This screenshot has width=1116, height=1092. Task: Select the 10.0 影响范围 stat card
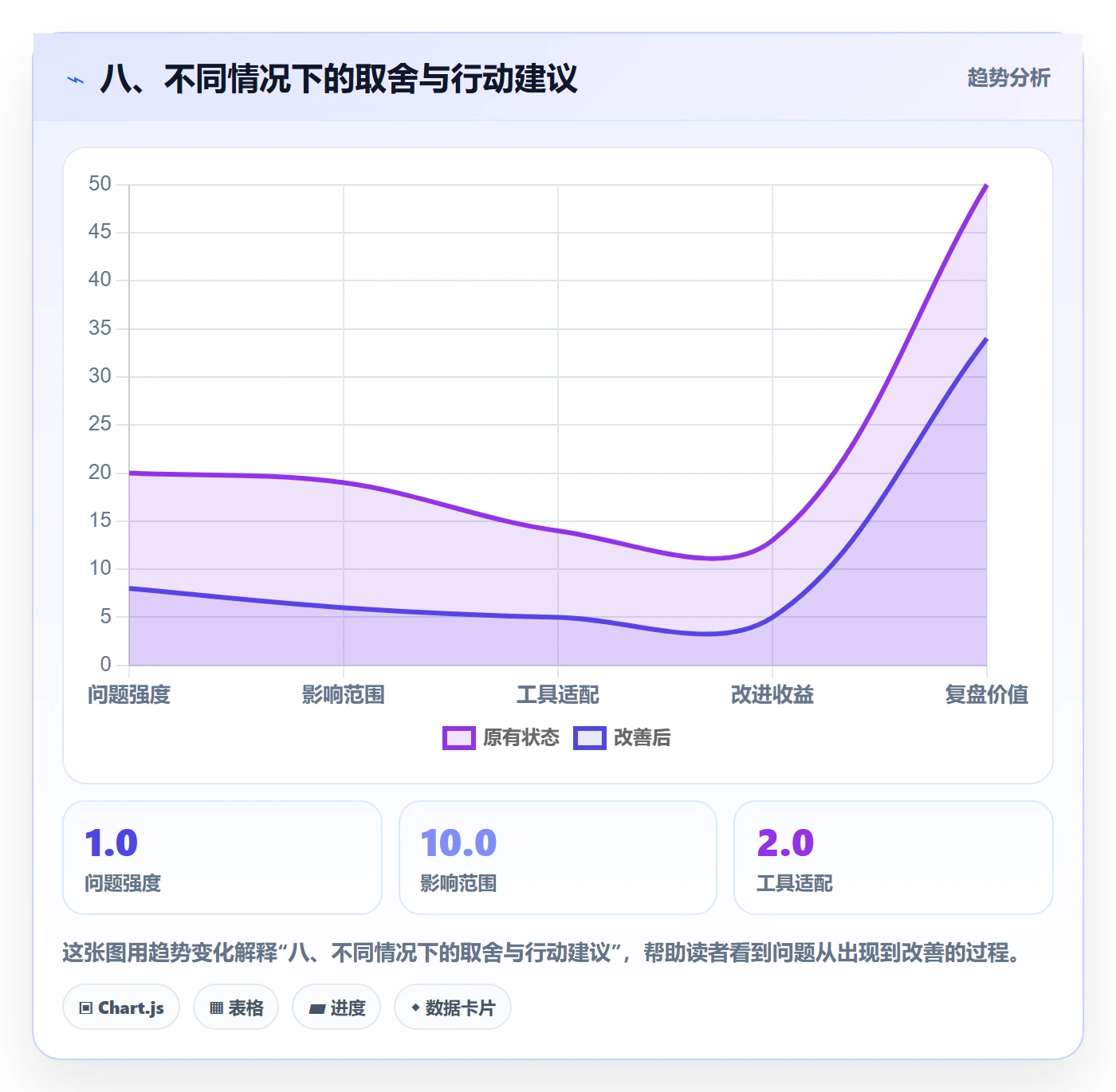click(x=558, y=858)
